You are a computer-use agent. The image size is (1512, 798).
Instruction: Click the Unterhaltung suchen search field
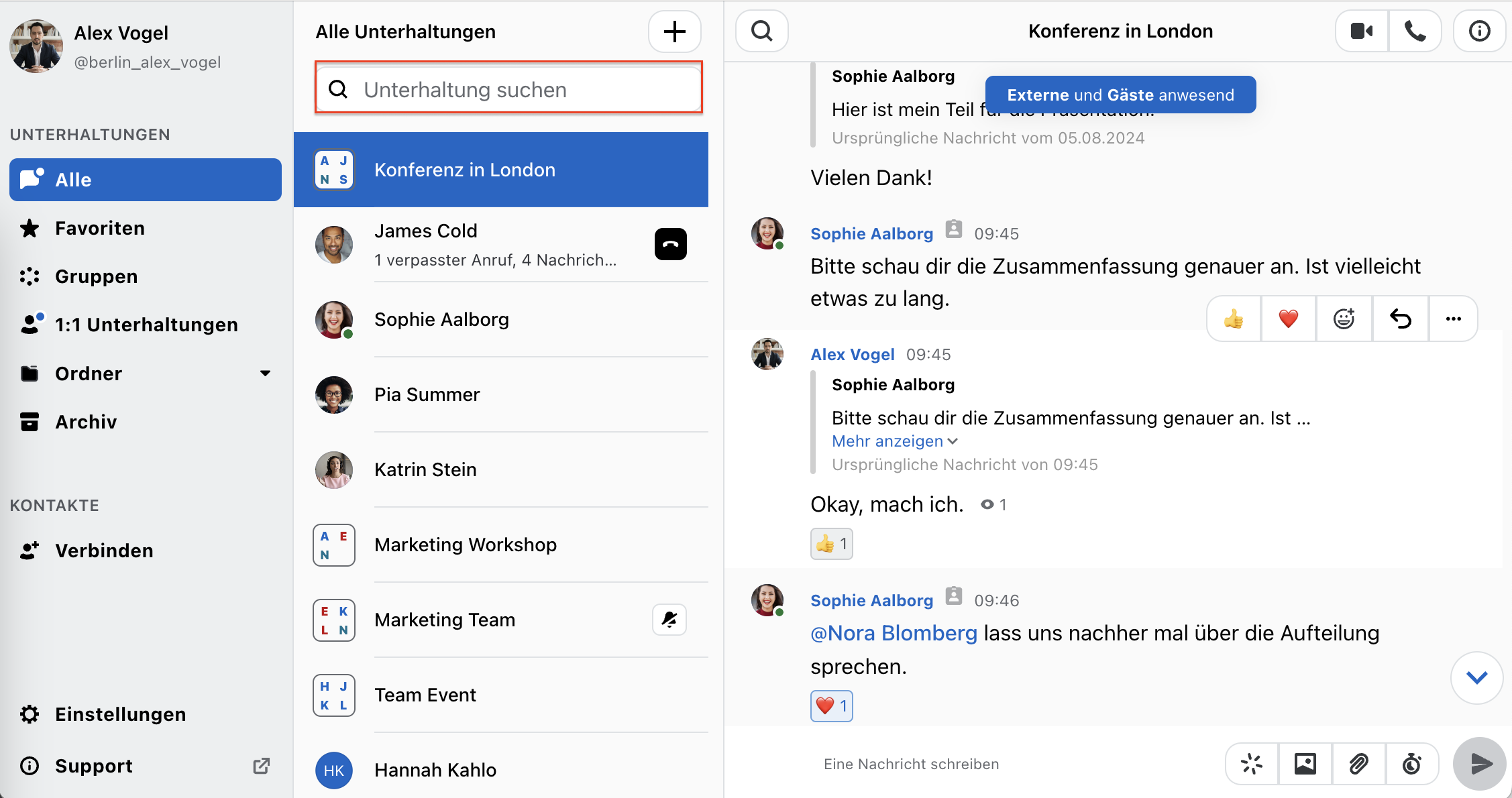pyautogui.click(x=508, y=89)
